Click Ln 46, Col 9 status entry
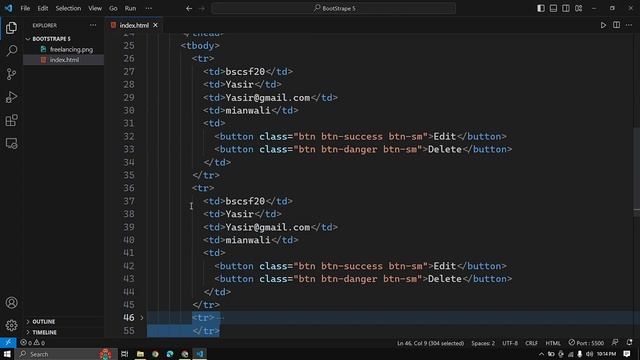Screen dimensions: 640x360 tap(430, 343)
